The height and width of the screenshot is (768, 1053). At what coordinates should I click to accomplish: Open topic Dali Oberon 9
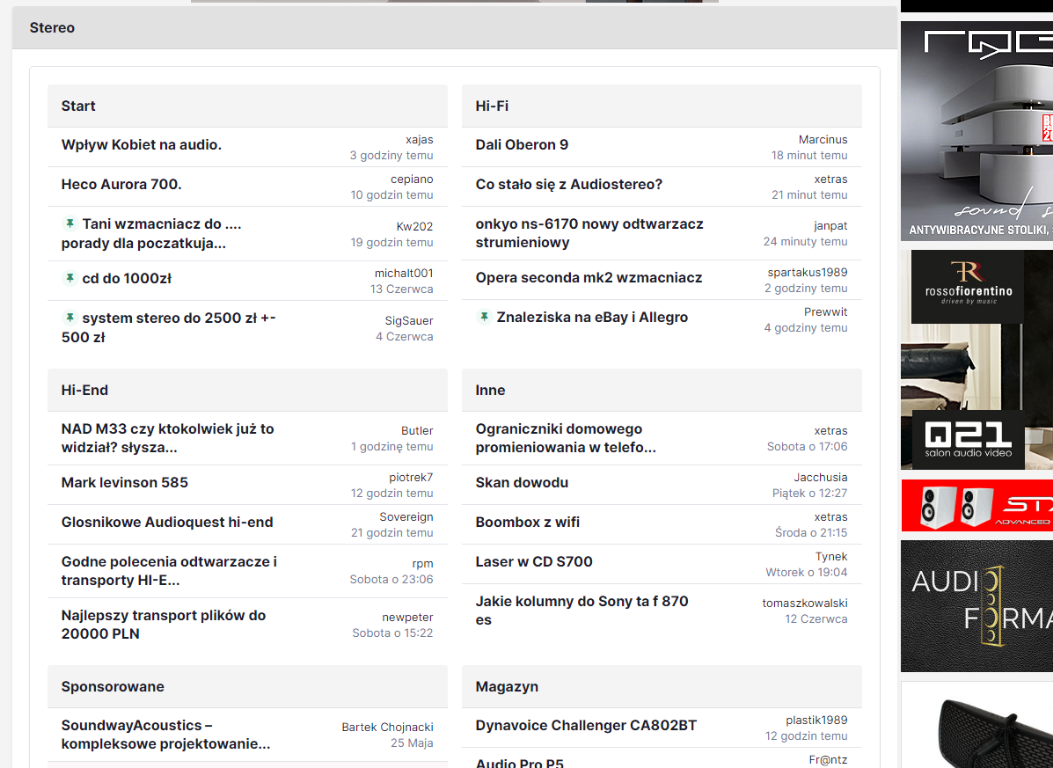522,144
